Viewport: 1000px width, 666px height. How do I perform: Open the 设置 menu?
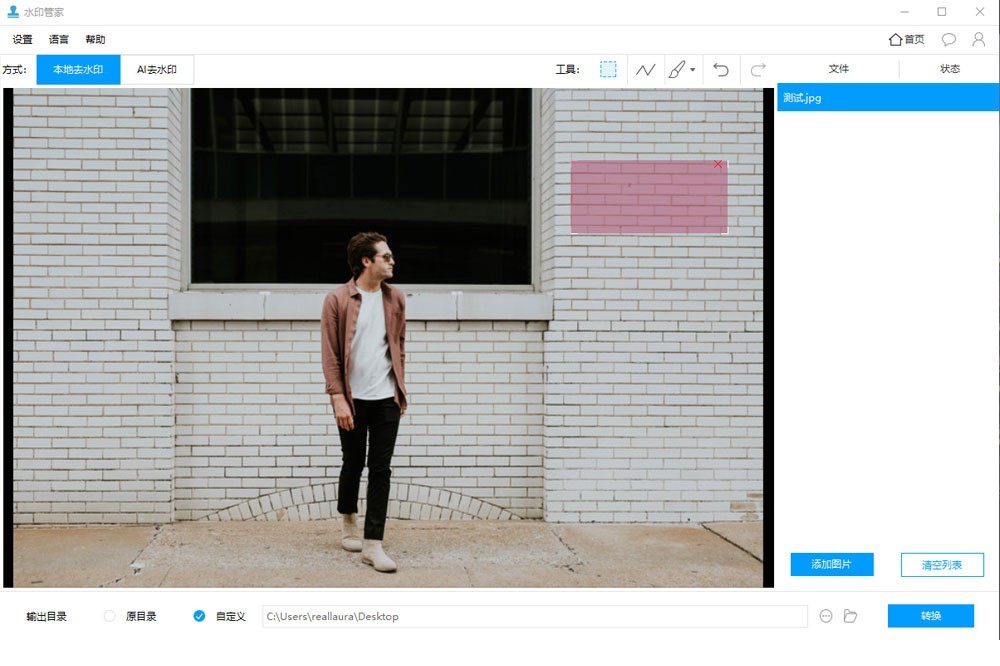22,40
